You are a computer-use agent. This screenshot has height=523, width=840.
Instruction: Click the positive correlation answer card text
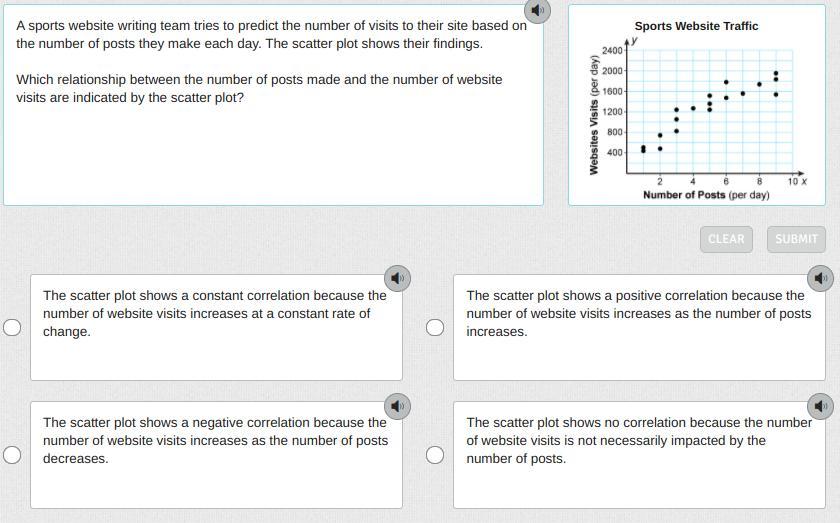coord(638,313)
